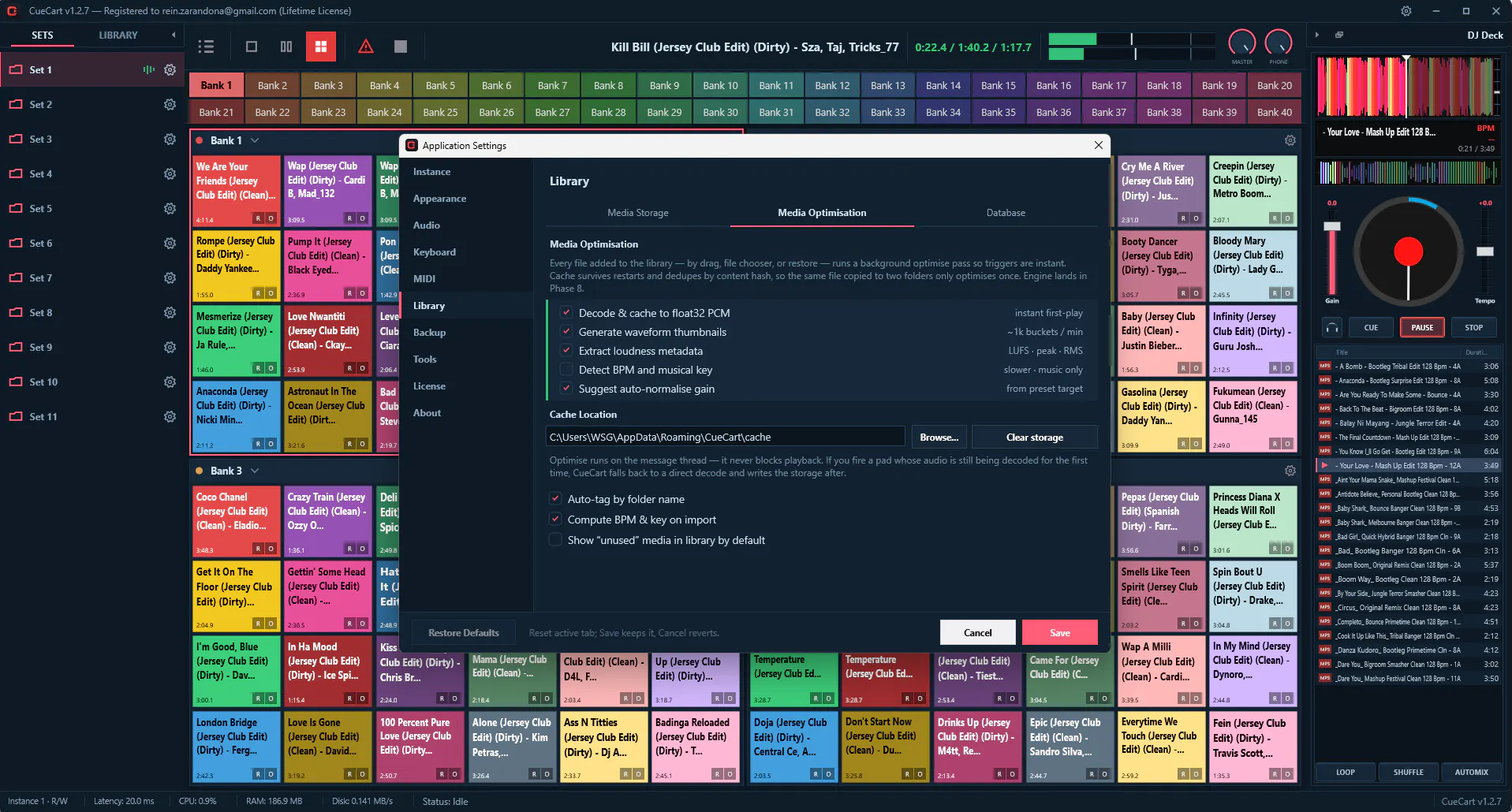Select the red grid layout icon
Viewport: 1512px width, 812px height.
321,47
